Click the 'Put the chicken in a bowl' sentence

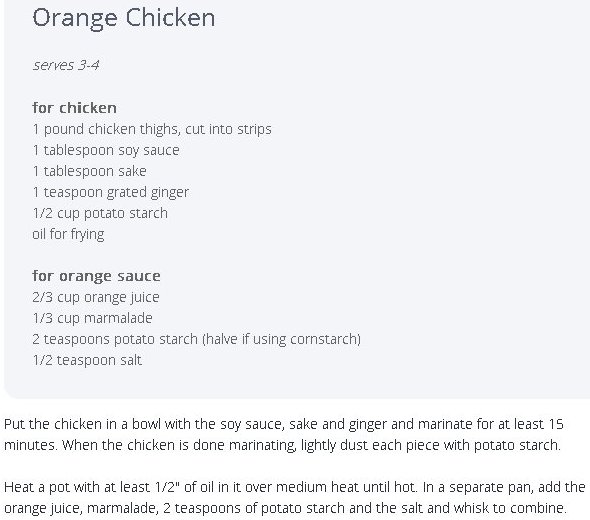[284, 424]
